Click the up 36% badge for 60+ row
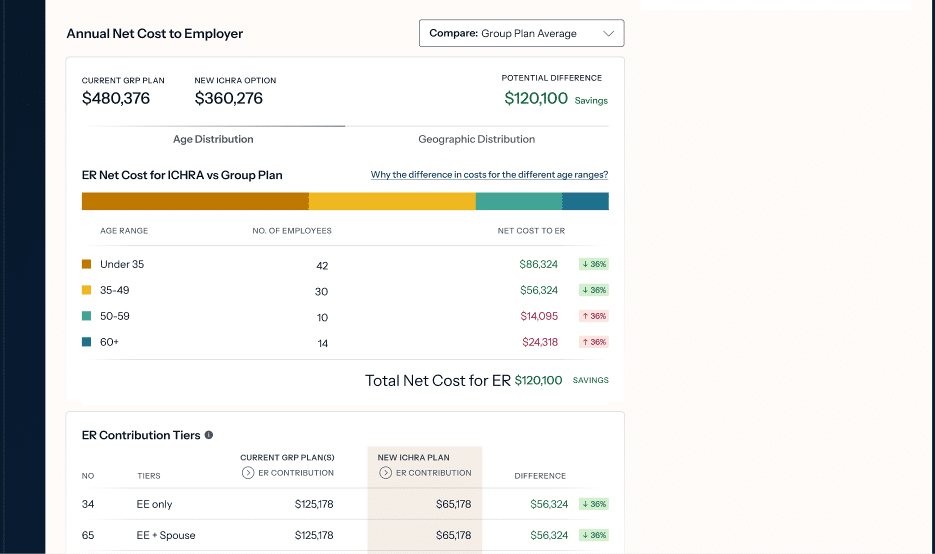Screen dimensions: 935x554 pyautogui.click(x=594, y=342)
